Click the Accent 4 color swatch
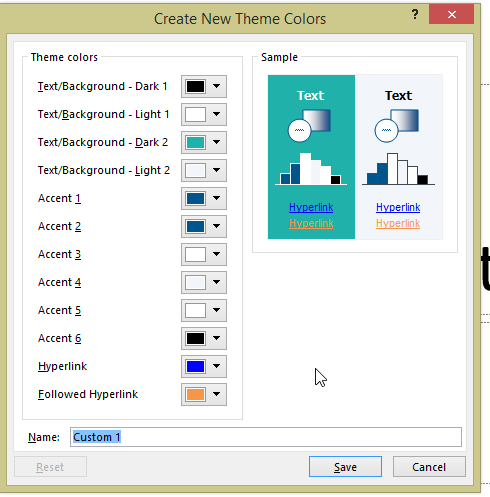Image resolution: width=490 pixels, height=497 pixels. tap(195, 282)
